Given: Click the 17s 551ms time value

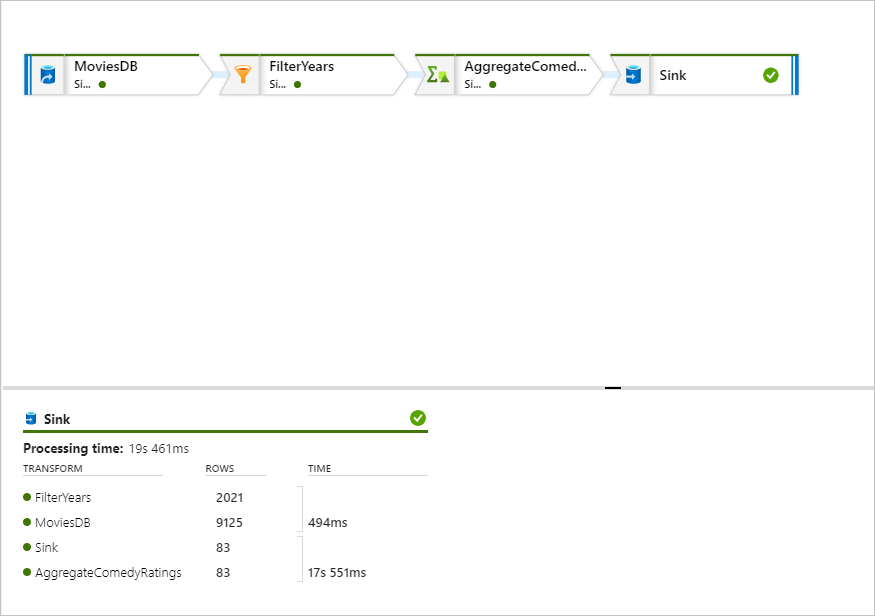Looking at the screenshot, I should (x=337, y=573).
